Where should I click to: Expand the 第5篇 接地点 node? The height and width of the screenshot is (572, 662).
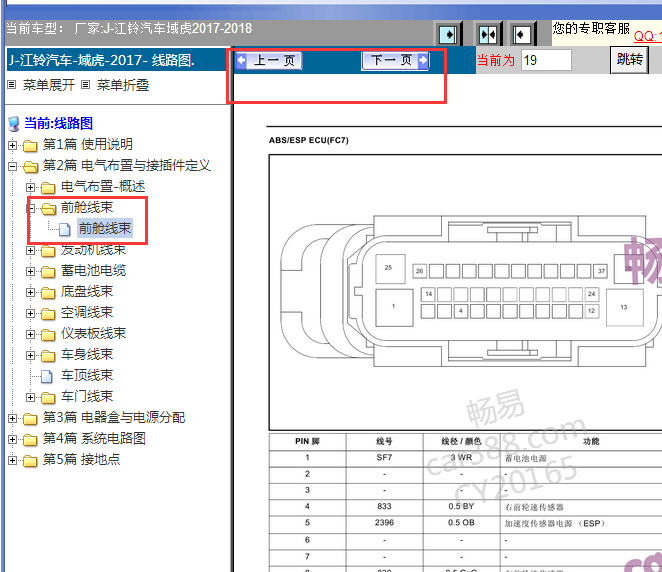click(x=12, y=460)
